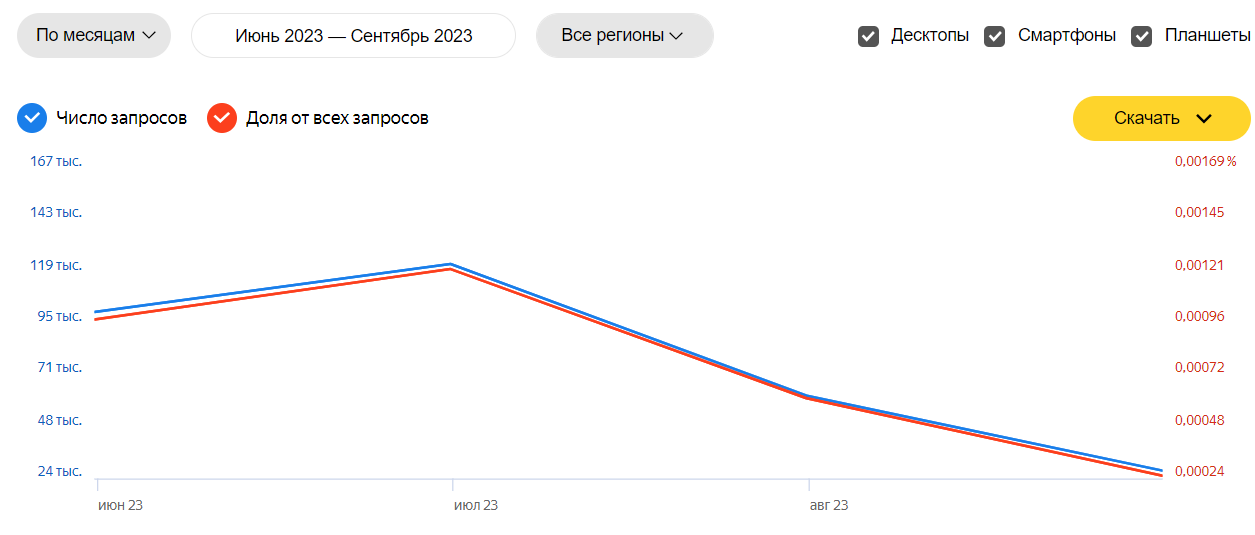Expand the Все регионы dropdown
The image size is (1255, 535).
(x=624, y=36)
